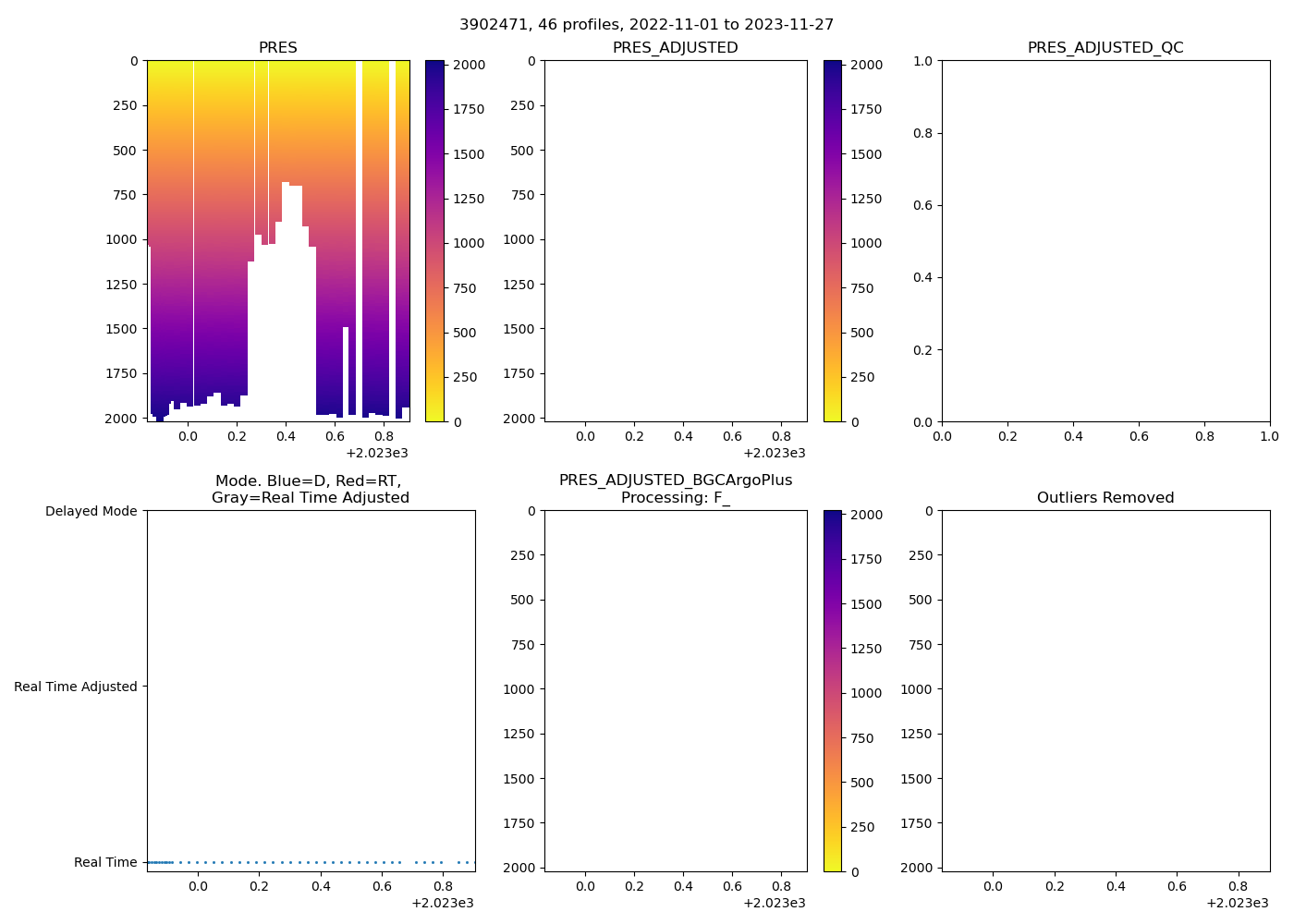The width and height of the screenshot is (1294, 924).
Task: Click the empty Outliers Removed plot area
Action: tap(1105, 691)
